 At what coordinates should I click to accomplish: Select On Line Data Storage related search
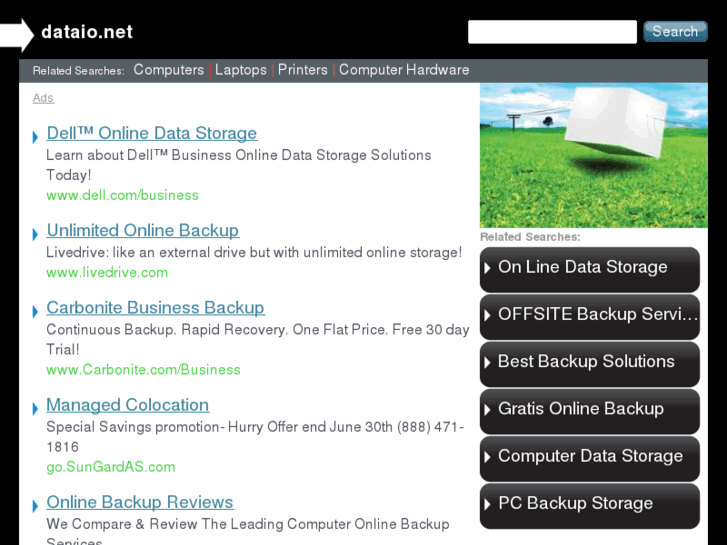[590, 269]
